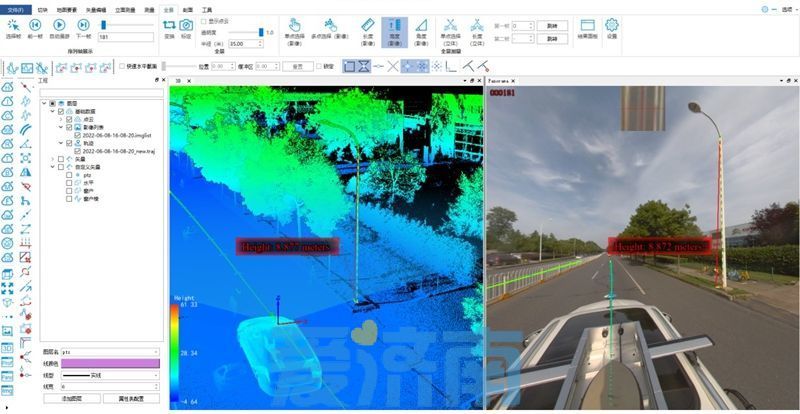Image resolution: width=800 pixels, height=414 pixels.
Task: Go to the previous frame (前一帧)
Action: (x=35, y=25)
